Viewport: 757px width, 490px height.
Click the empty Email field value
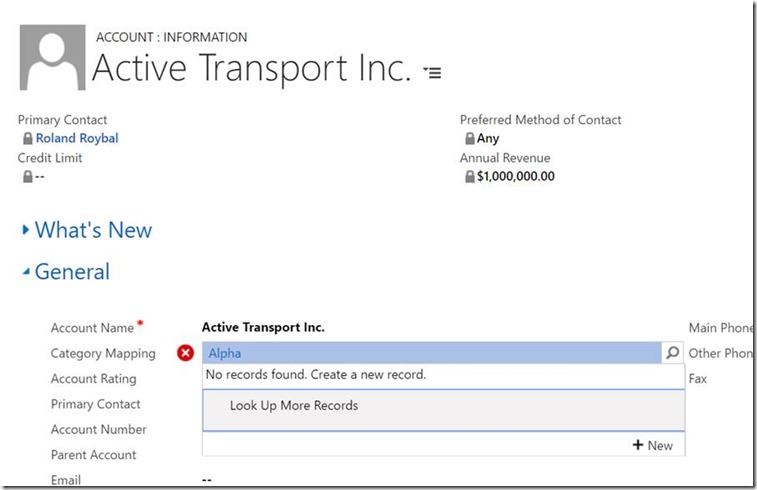[x=207, y=480]
